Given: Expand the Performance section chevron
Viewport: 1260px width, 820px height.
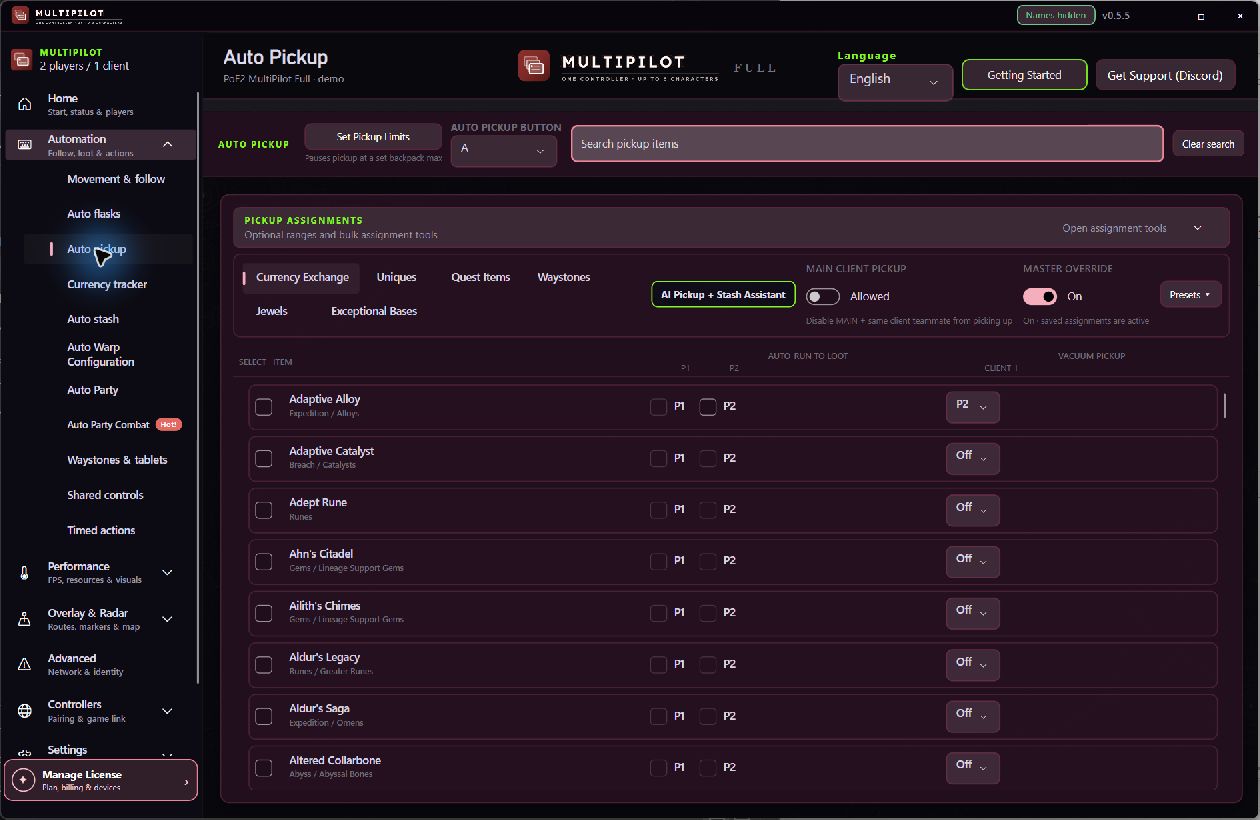Looking at the screenshot, I should coord(167,573).
